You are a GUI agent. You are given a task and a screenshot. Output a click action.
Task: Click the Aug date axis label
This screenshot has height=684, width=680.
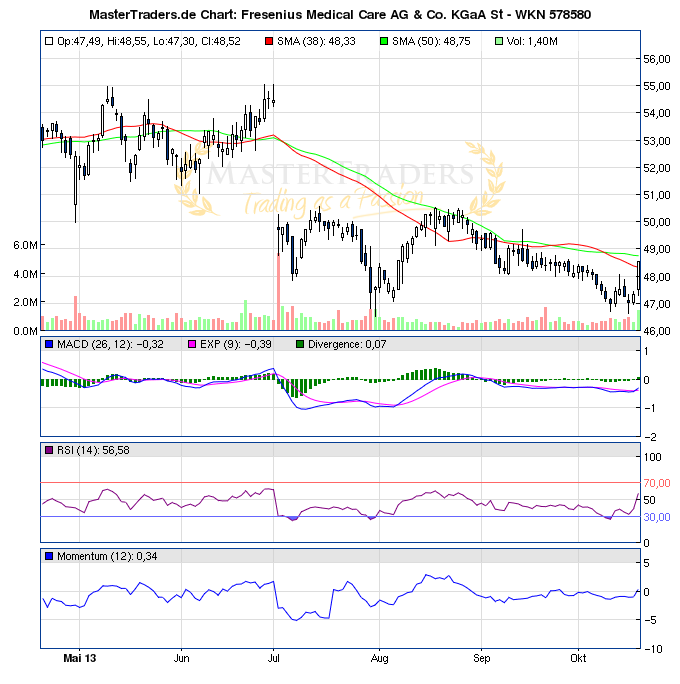coord(379,658)
